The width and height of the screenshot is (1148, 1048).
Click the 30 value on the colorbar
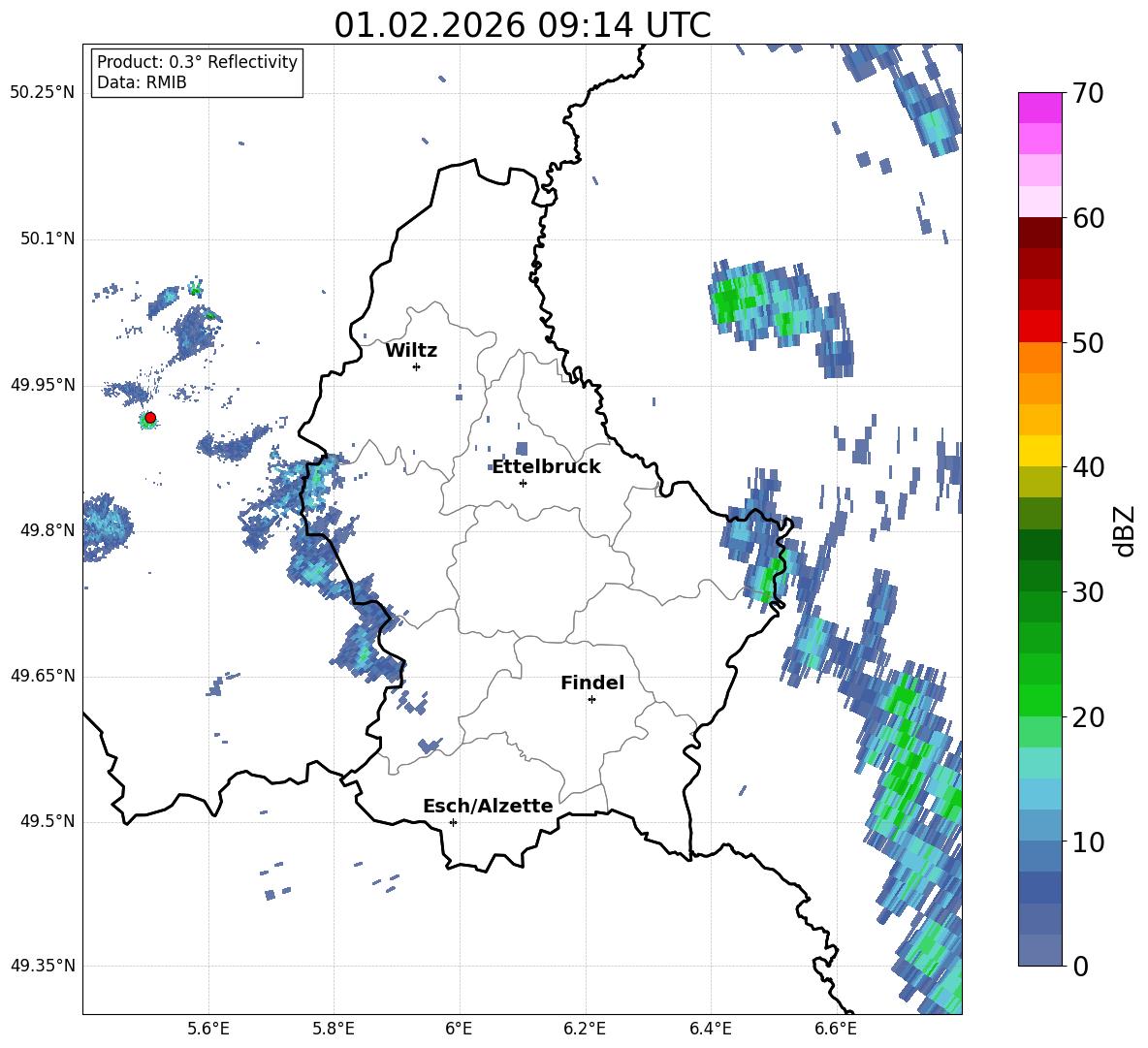tap(1088, 591)
